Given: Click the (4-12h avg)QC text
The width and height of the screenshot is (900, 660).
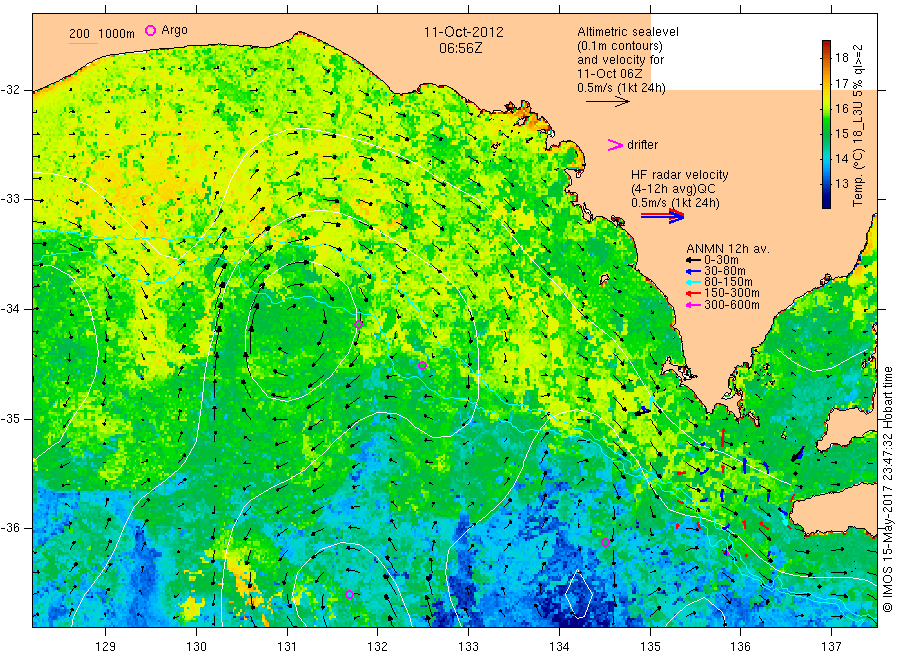Looking at the screenshot, I should tap(673, 189).
